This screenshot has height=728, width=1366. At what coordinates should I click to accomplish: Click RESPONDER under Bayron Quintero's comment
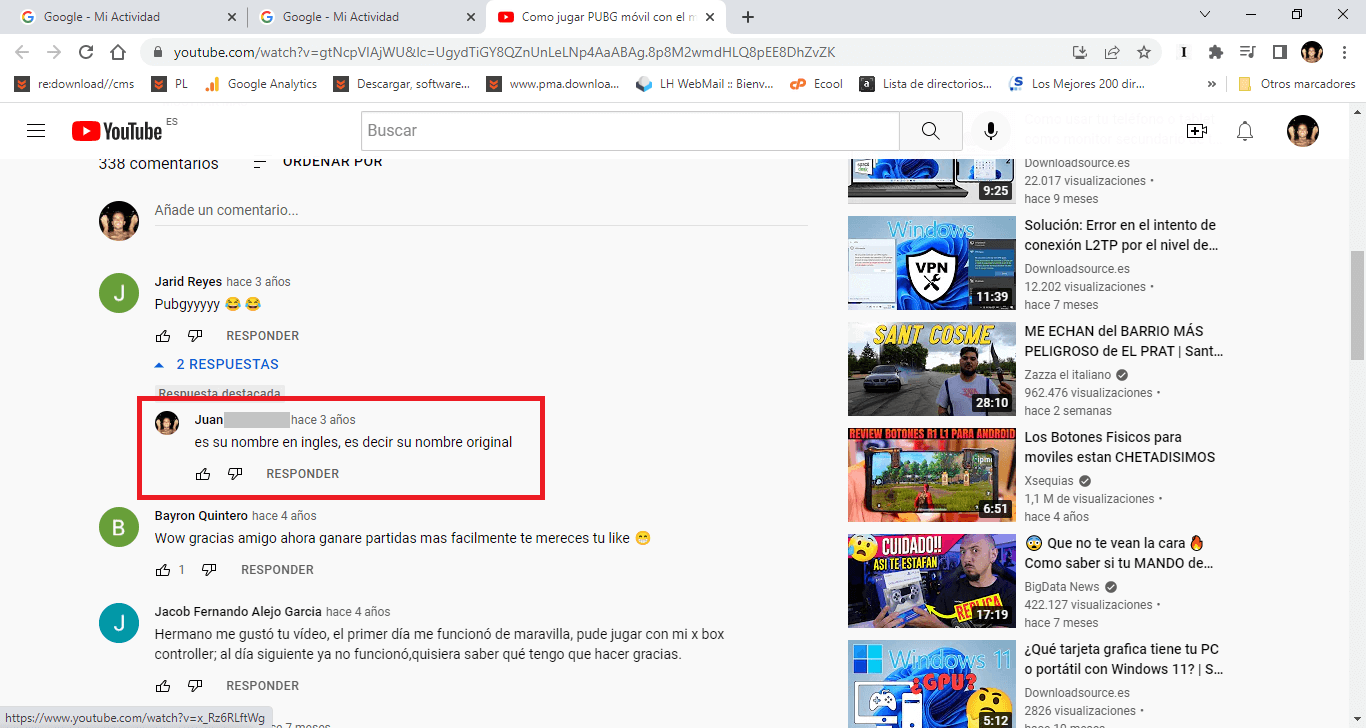277,570
